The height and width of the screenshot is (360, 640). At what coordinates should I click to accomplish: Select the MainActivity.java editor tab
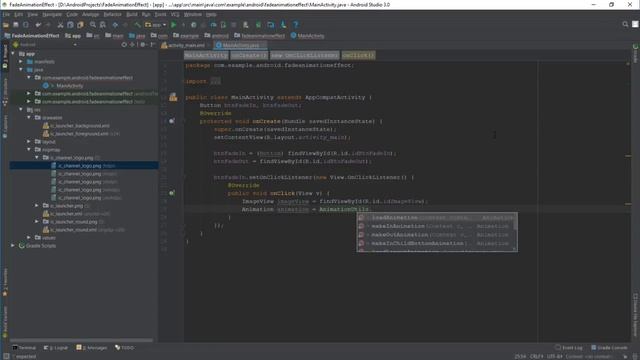[240, 45]
